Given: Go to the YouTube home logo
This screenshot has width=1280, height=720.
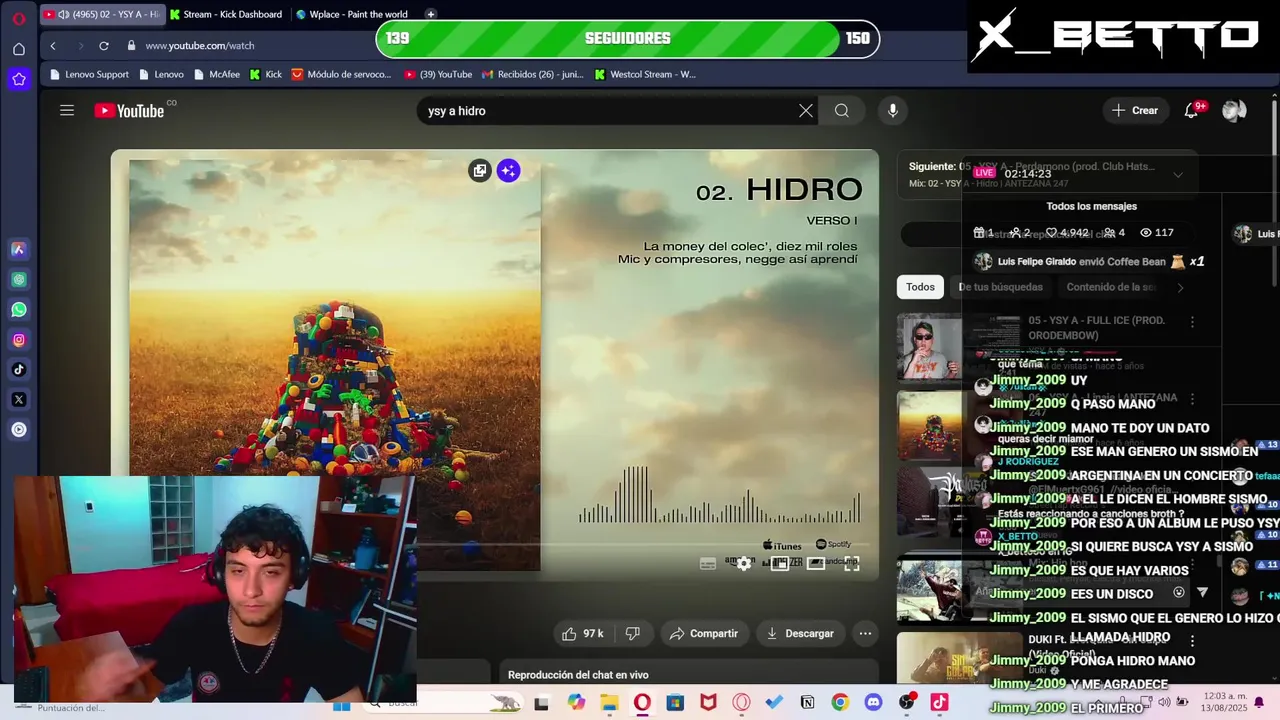Looking at the screenshot, I should coord(129,111).
